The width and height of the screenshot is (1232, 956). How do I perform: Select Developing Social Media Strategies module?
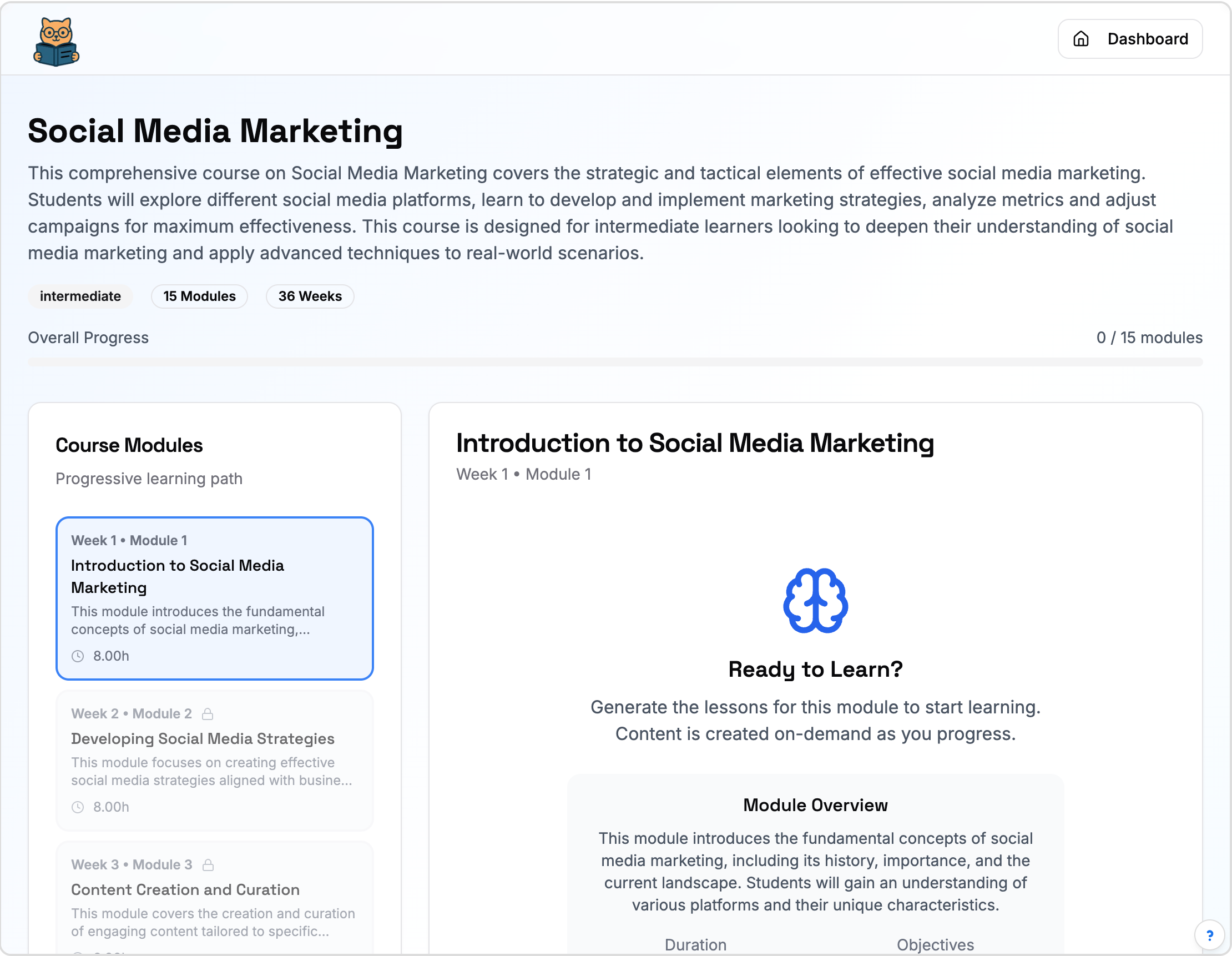[x=214, y=761]
